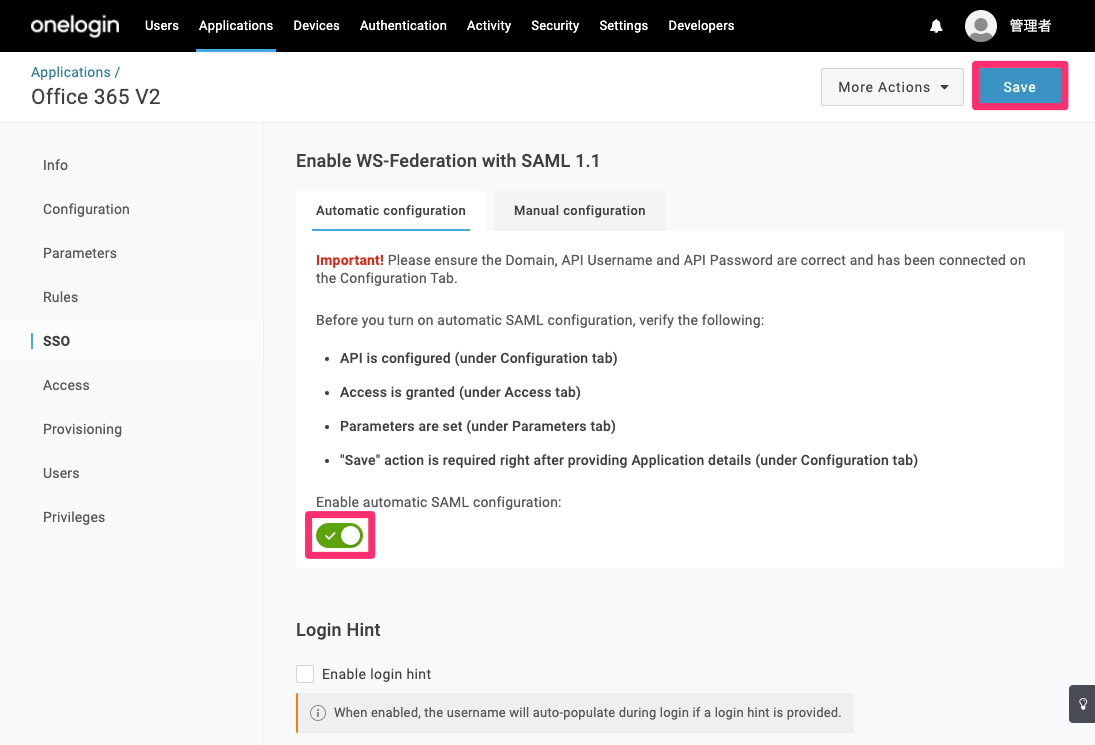The width and height of the screenshot is (1095, 745).
Task: Open the Authentication top menu
Action: click(x=403, y=26)
